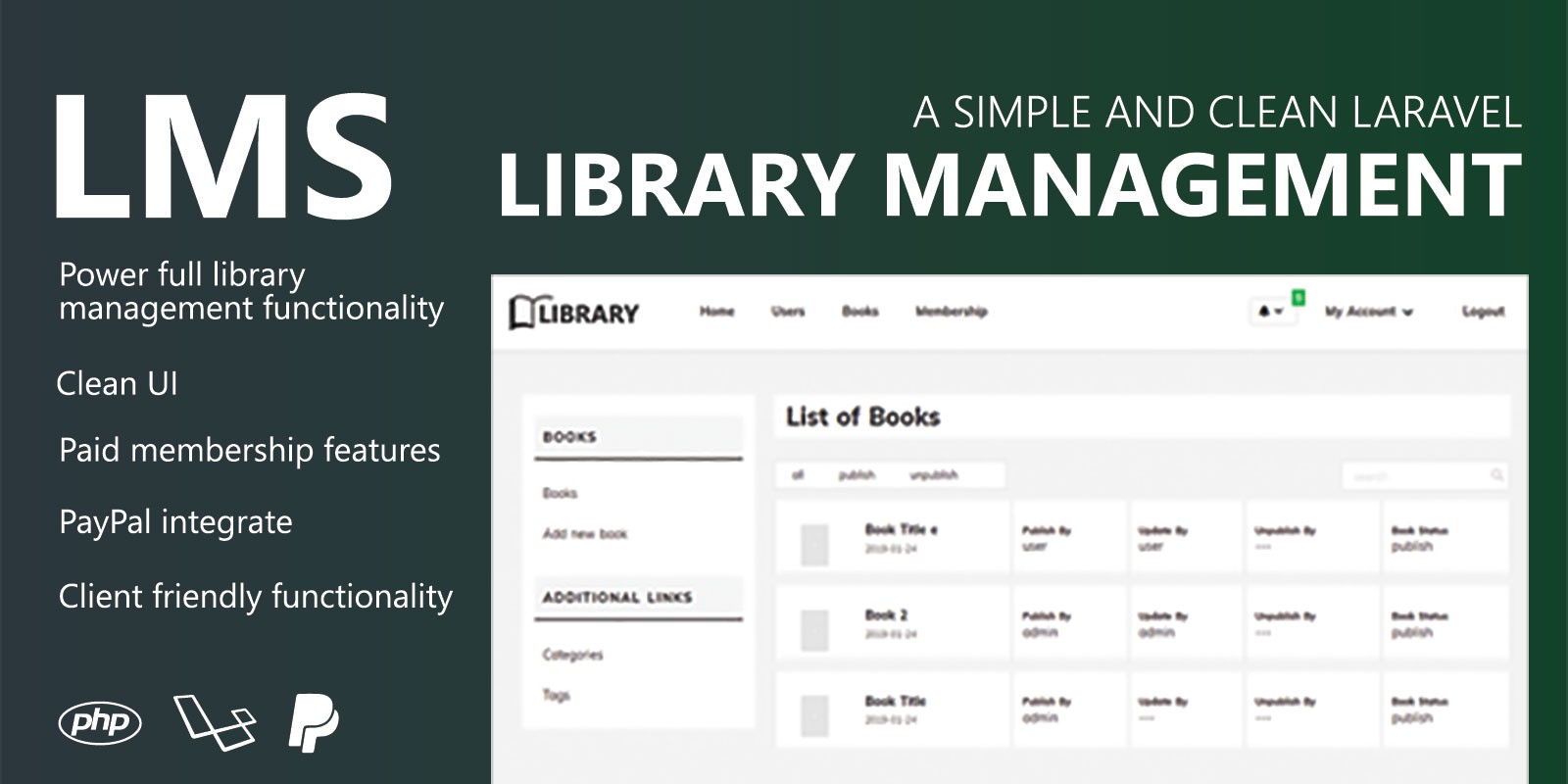Click the PayPal logo icon
This screenshot has height=784, width=1568.
pyautogui.click(x=314, y=723)
